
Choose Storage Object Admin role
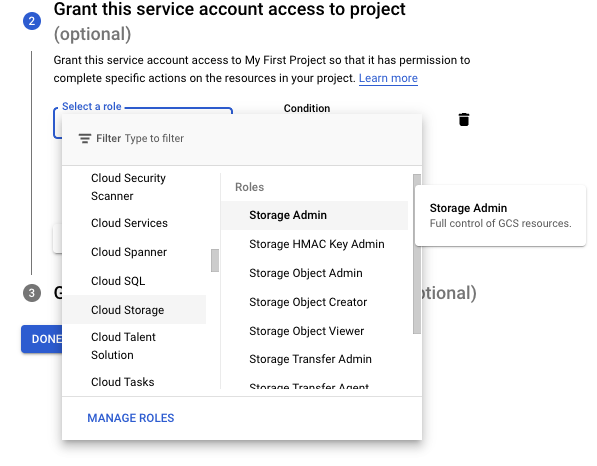coord(314,273)
